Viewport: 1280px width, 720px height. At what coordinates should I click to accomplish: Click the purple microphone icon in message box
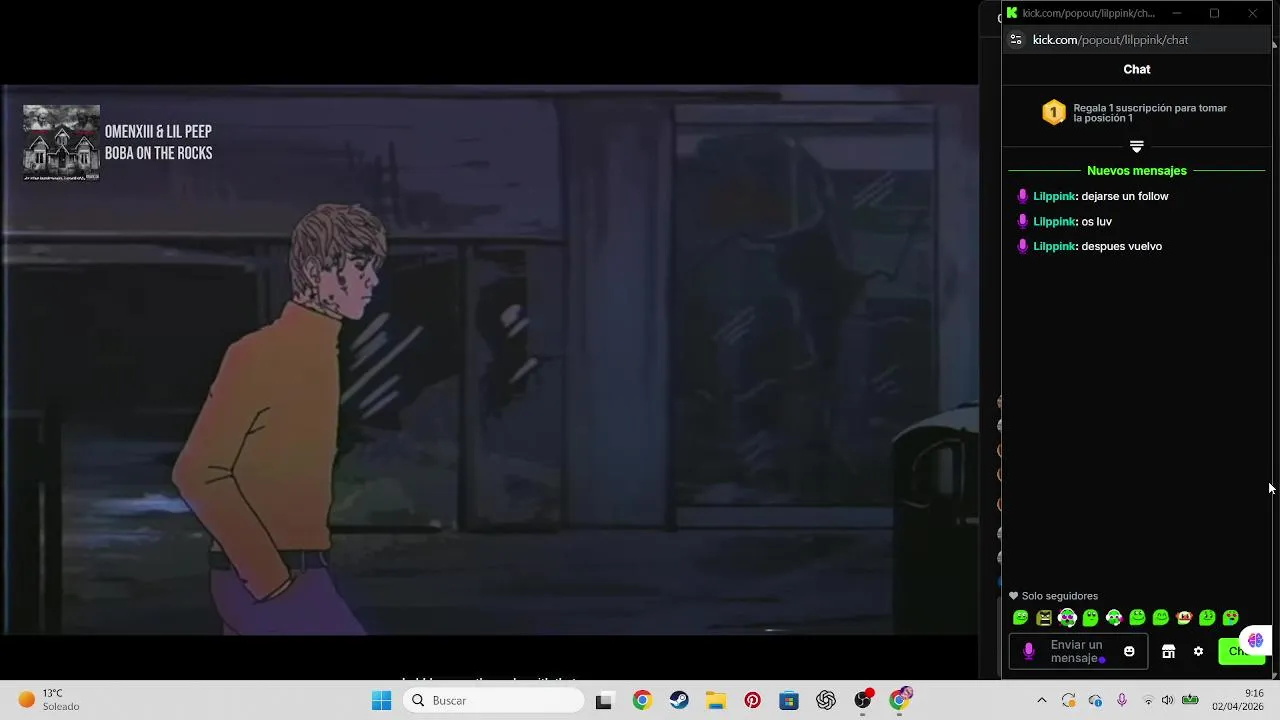click(x=1029, y=651)
